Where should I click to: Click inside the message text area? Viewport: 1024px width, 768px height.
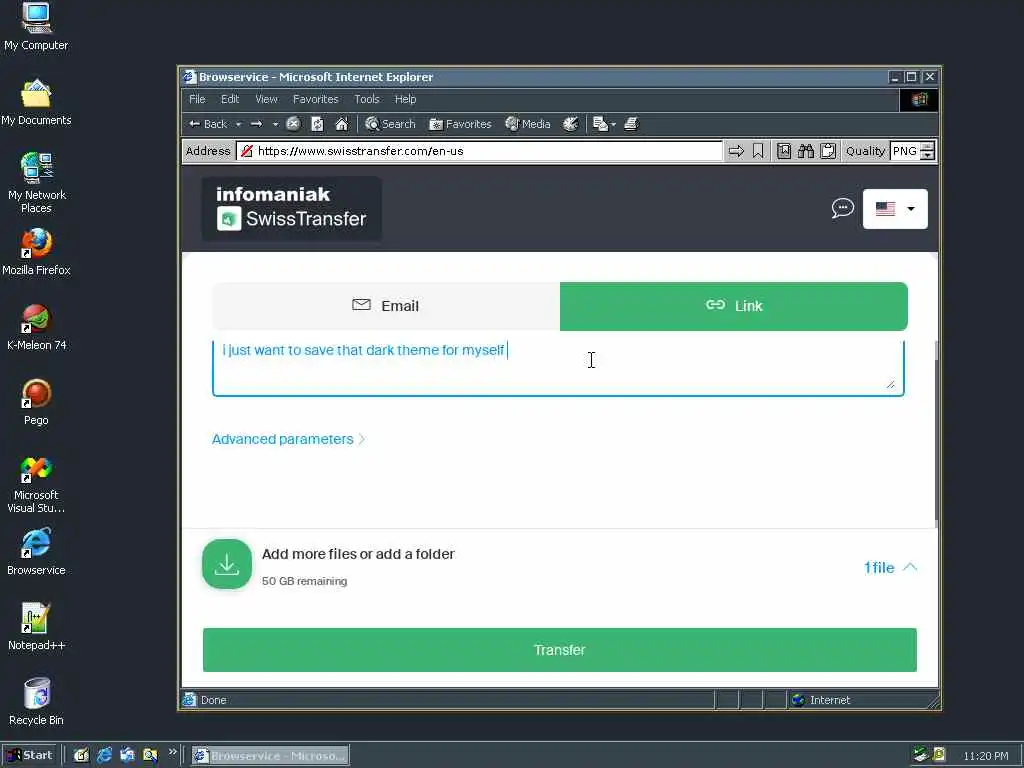[558, 368]
